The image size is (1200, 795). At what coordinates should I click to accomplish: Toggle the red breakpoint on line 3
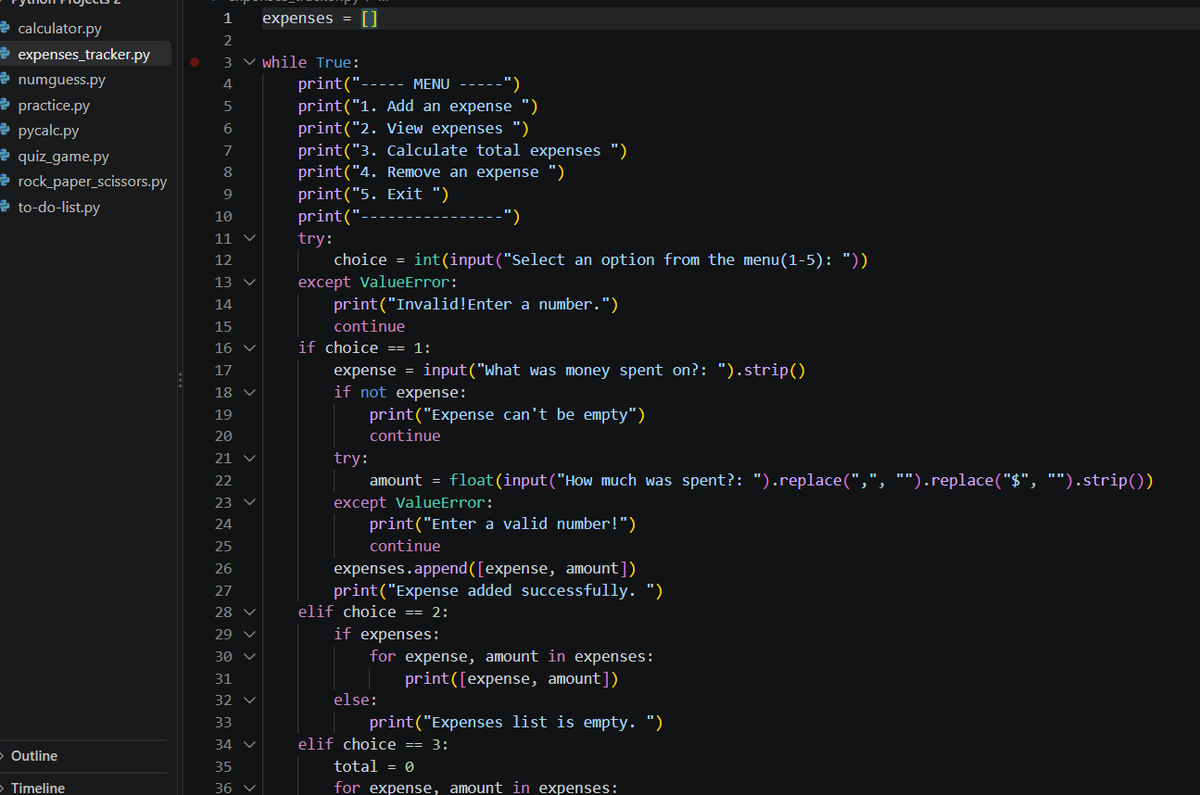click(195, 62)
